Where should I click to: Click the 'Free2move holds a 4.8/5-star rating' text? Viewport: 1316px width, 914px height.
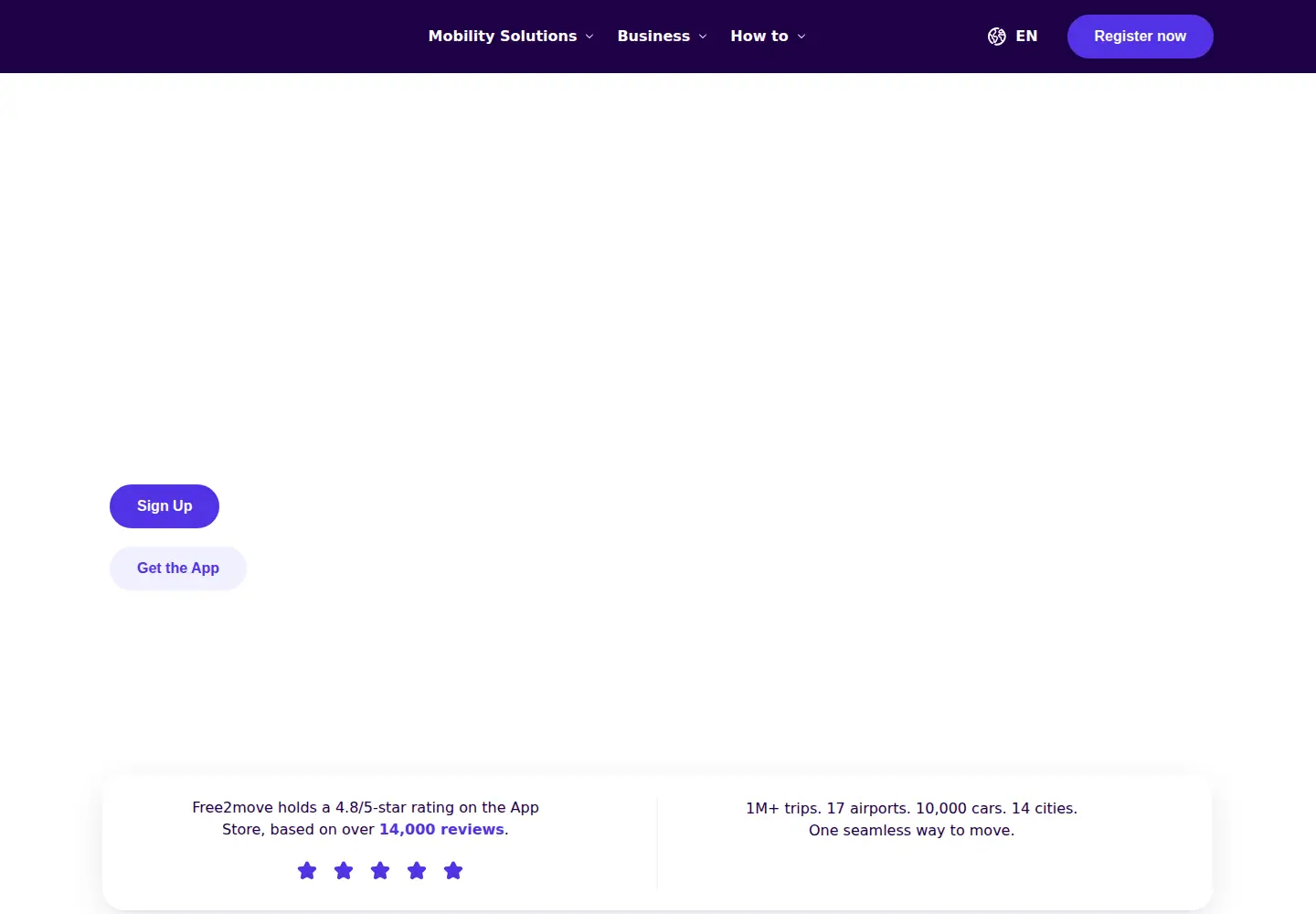pos(324,808)
